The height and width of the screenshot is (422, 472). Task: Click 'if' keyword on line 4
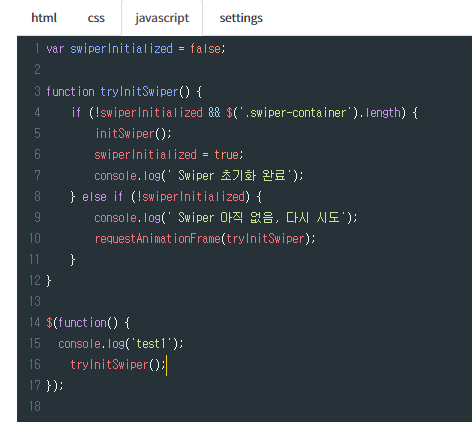pos(76,113)
